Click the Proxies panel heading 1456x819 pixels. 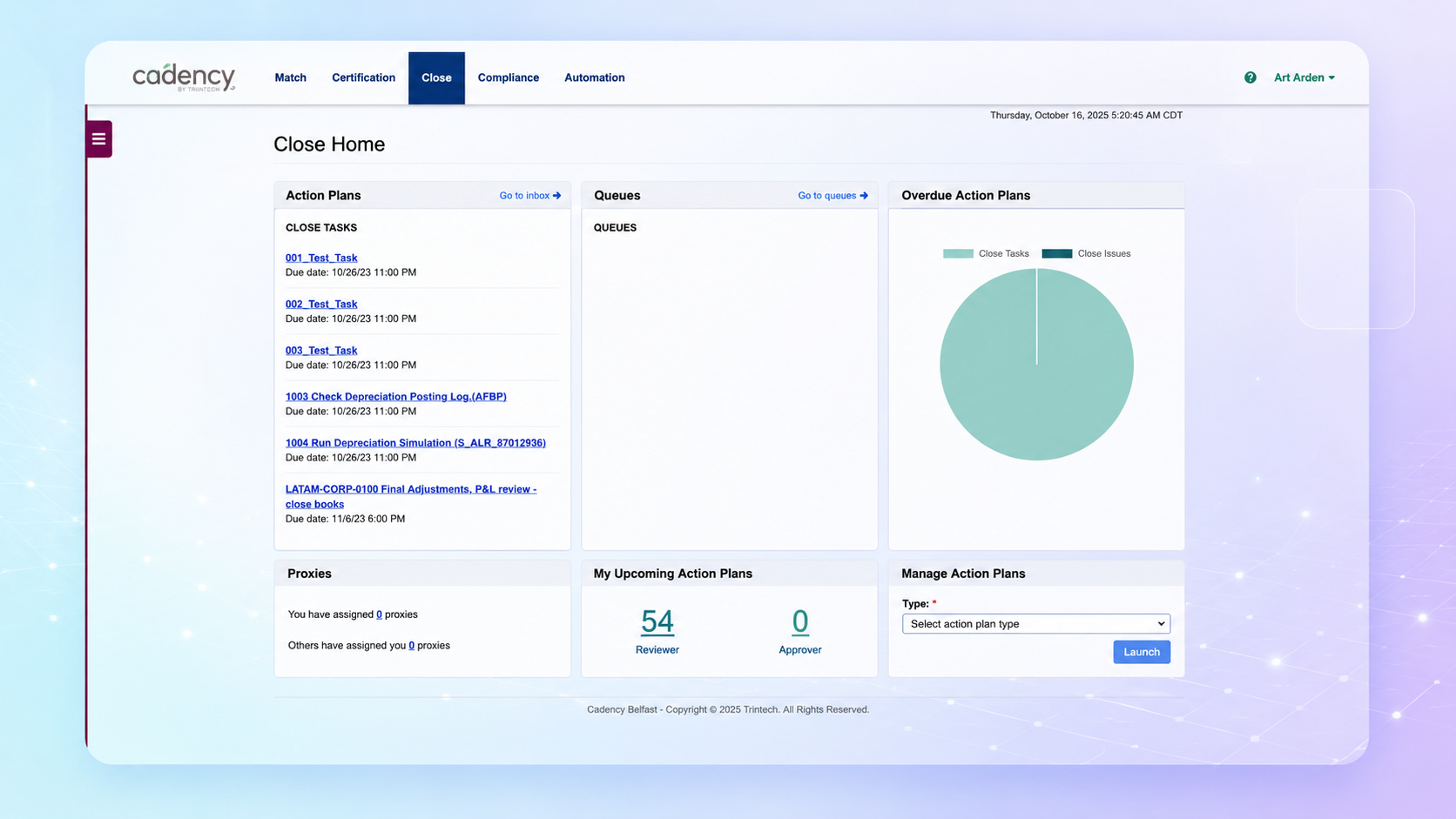pos(309,574)
